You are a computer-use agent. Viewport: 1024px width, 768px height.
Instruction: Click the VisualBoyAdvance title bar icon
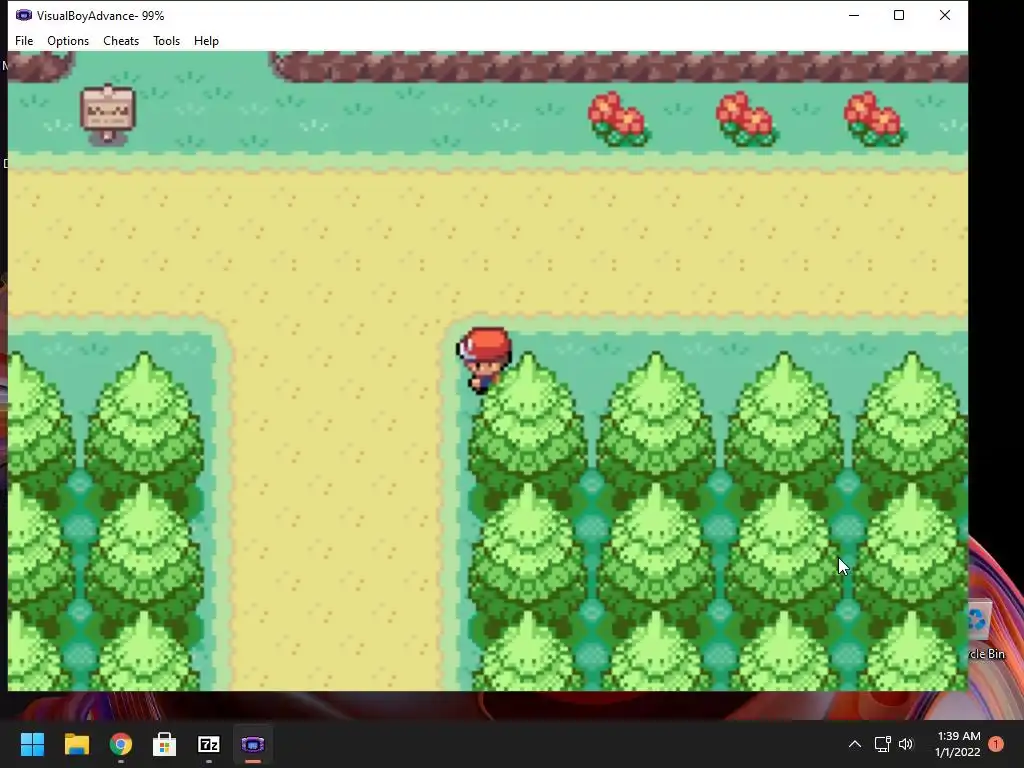tap(24, 15)
